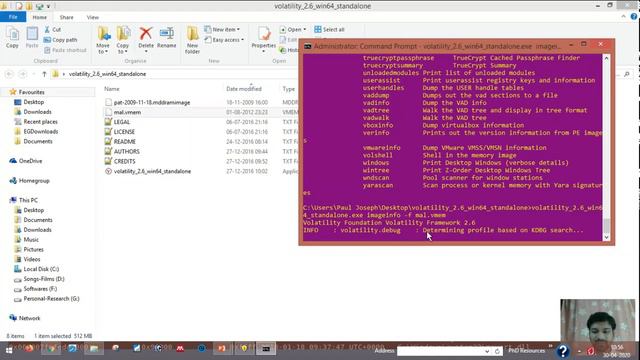Open Desktop under Favourites
Image resolution: width=640 pixels, height=360 pixels.
(x=29, y=102)
